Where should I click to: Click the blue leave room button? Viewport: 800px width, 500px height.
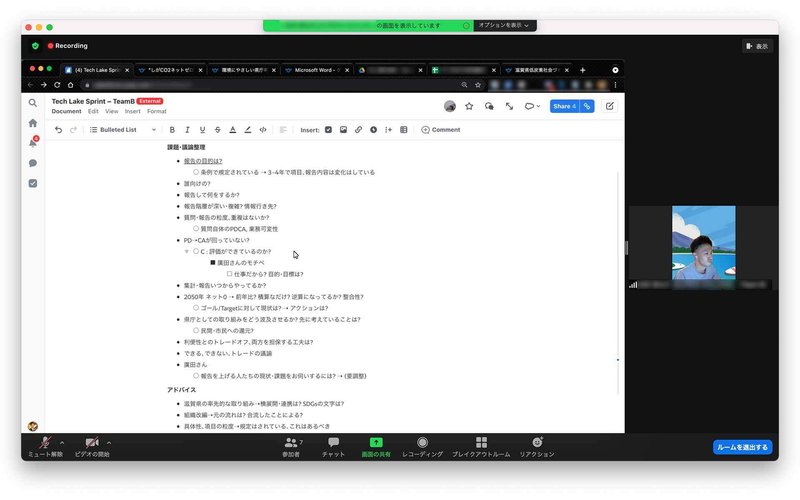click(x=742, y=447)
